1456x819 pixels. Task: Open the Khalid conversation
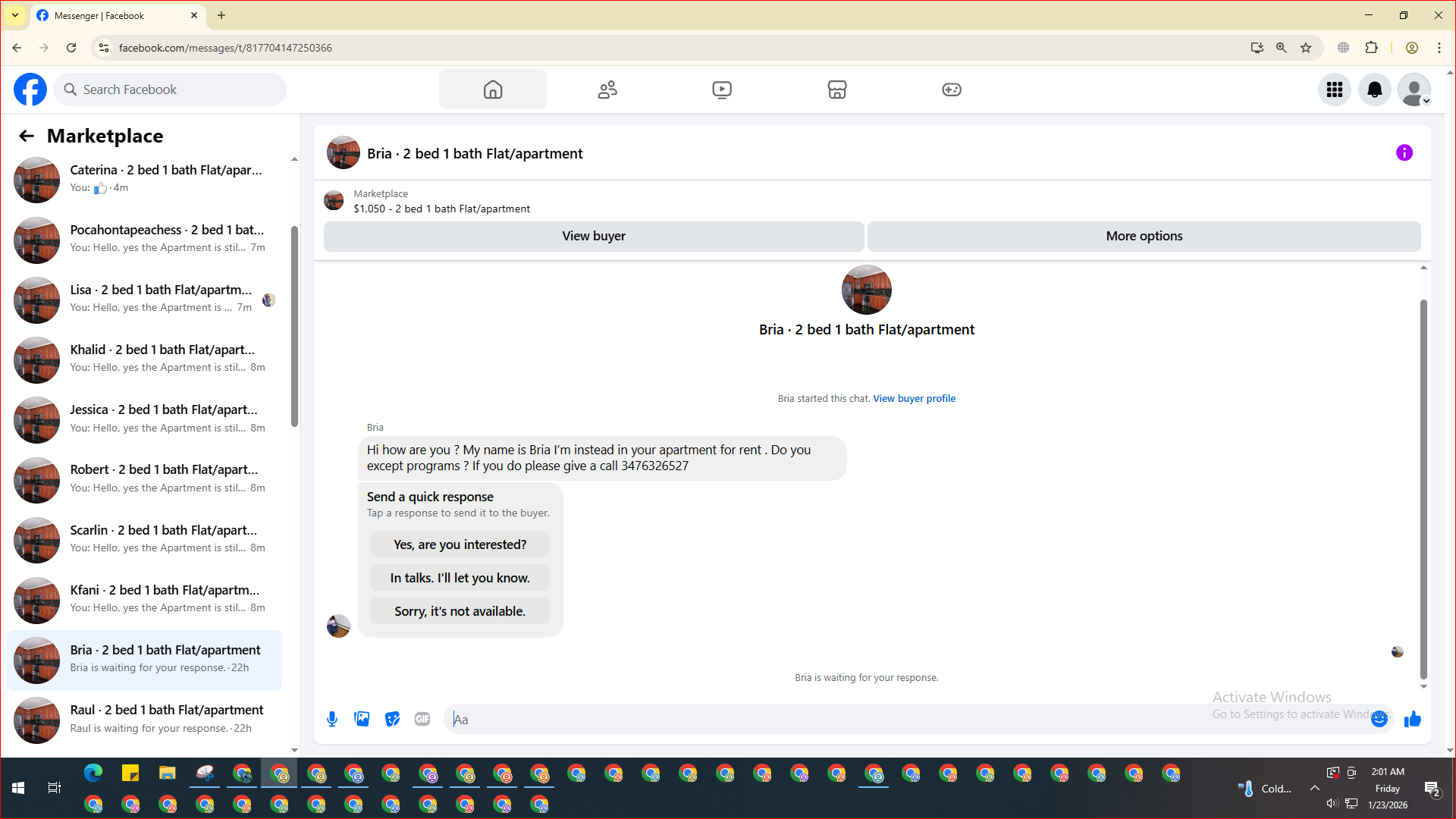[x=144, y=359]
